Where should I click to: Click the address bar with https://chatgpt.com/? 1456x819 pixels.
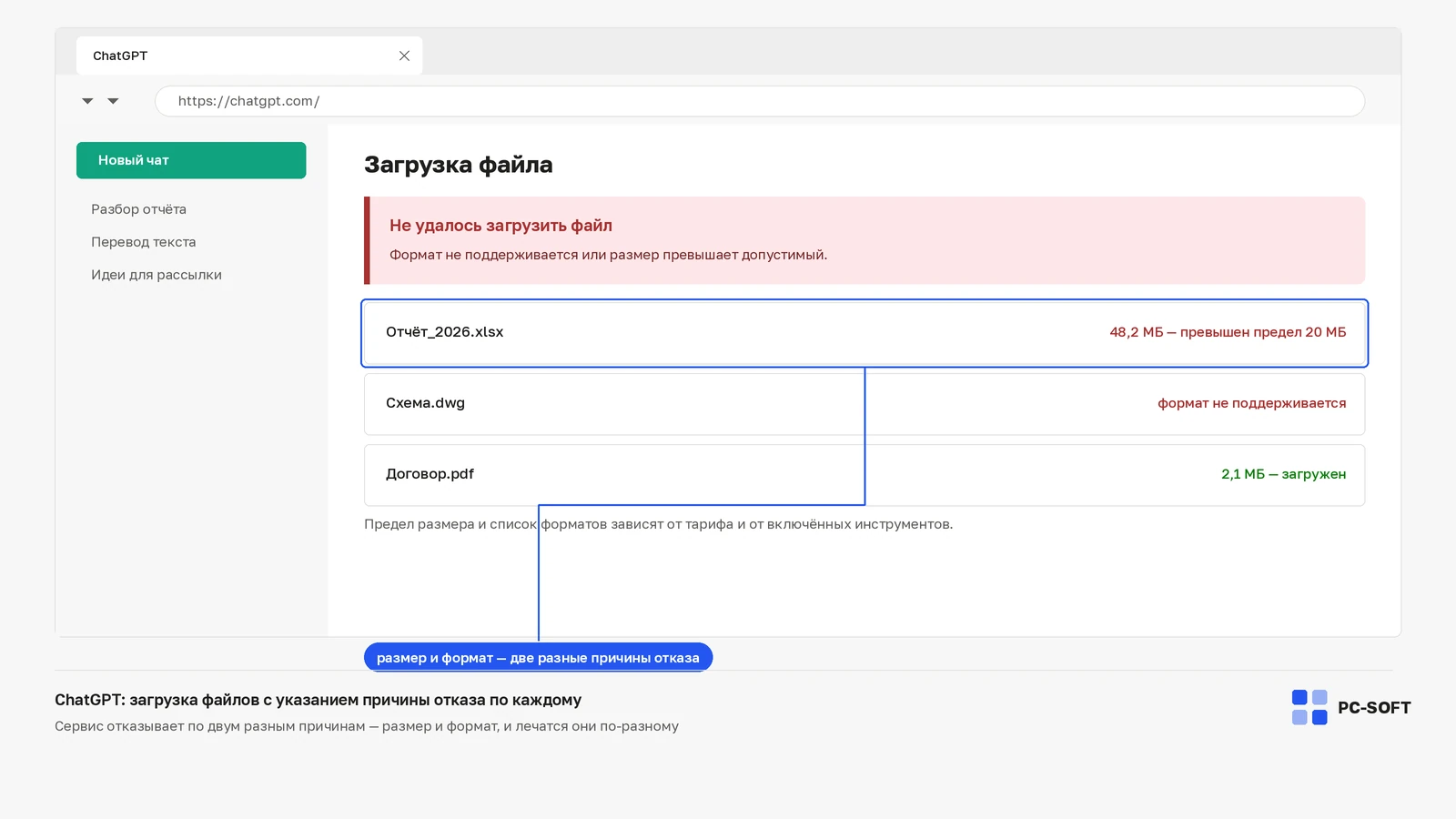(x=760, y=101)
